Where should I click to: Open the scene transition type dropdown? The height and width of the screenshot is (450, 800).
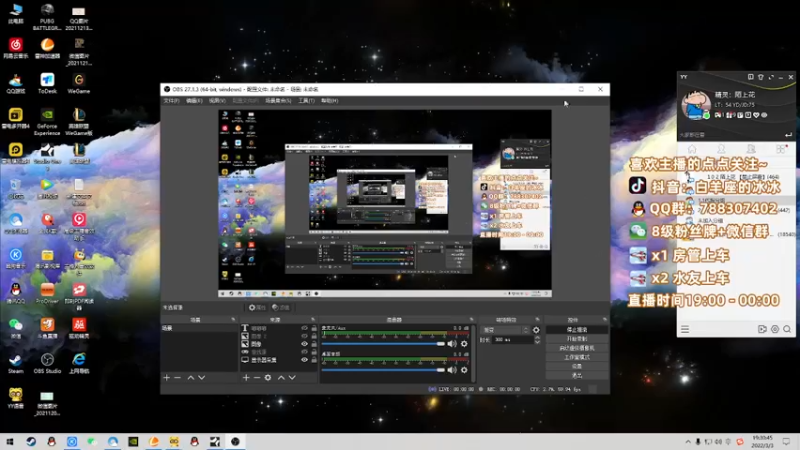[x=505, y=330]
